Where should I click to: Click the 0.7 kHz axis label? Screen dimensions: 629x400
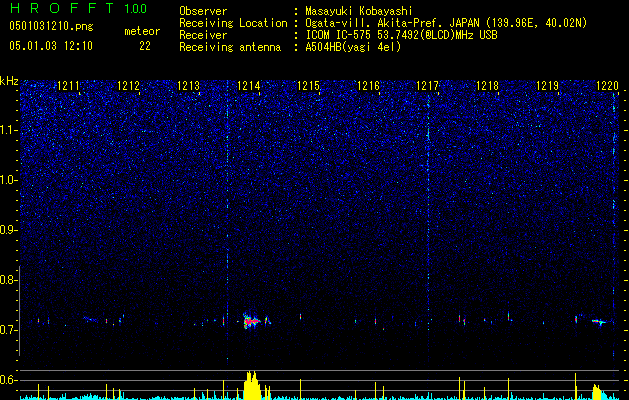point(8,330)
